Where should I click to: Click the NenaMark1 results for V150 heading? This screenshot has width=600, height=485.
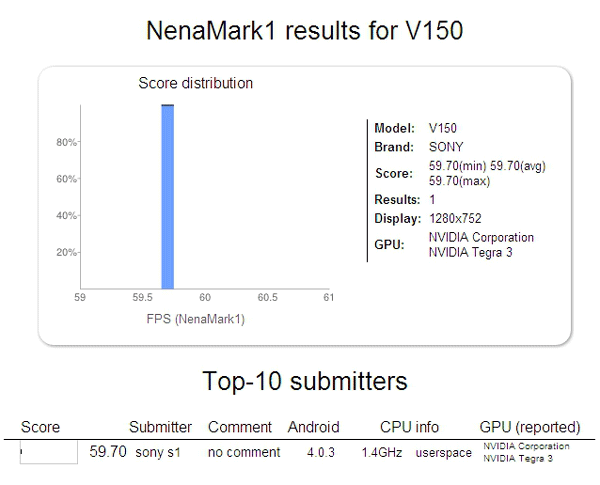click(305, 30)
